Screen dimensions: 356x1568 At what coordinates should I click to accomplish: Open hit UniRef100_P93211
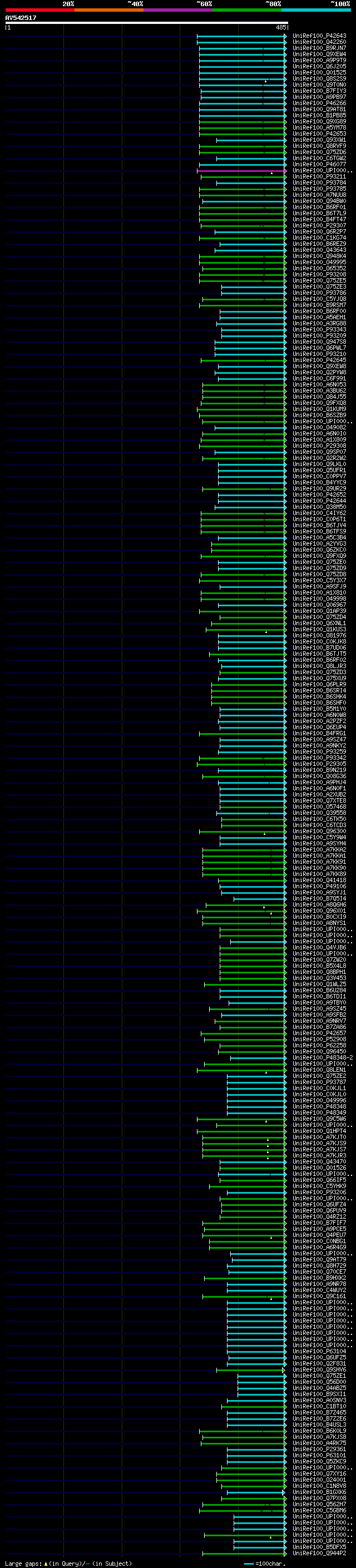tap(319, 177)
